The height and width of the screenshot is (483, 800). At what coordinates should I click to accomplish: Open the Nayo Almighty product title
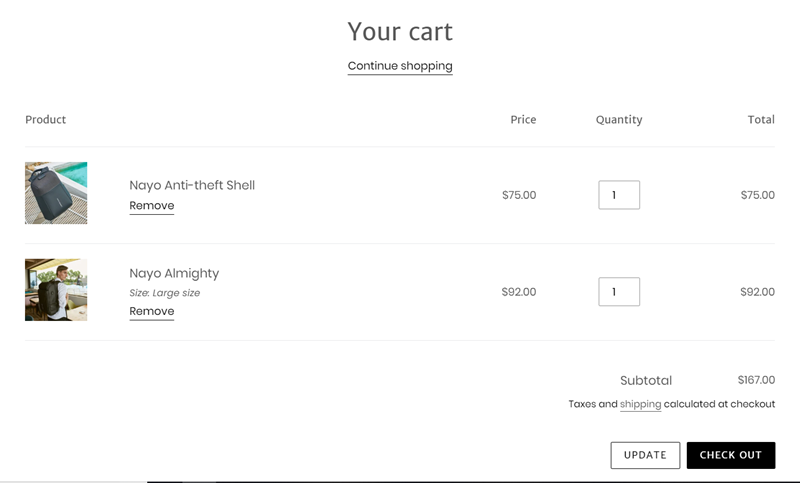174,273
